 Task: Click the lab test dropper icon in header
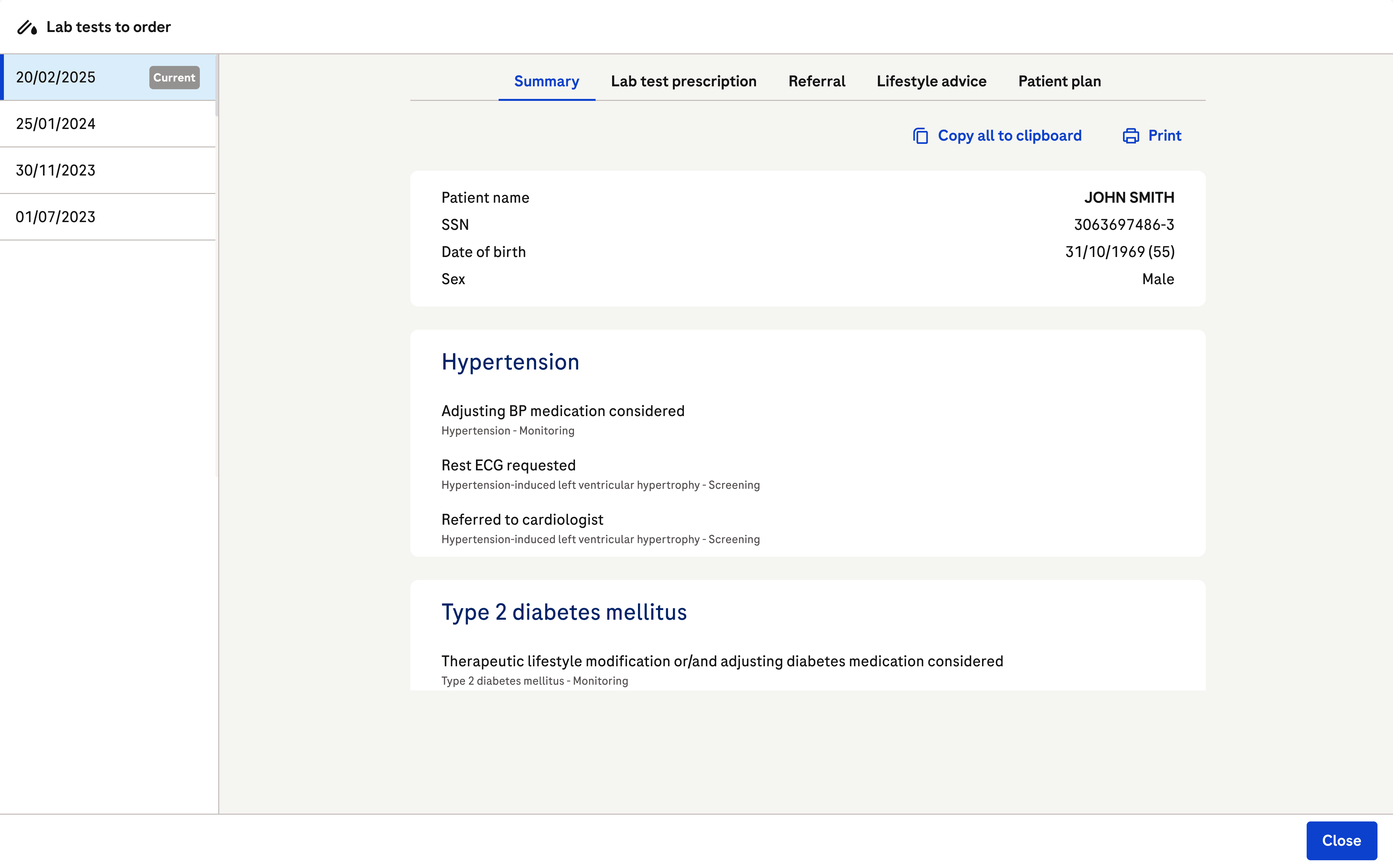click(x=27, y=27)
